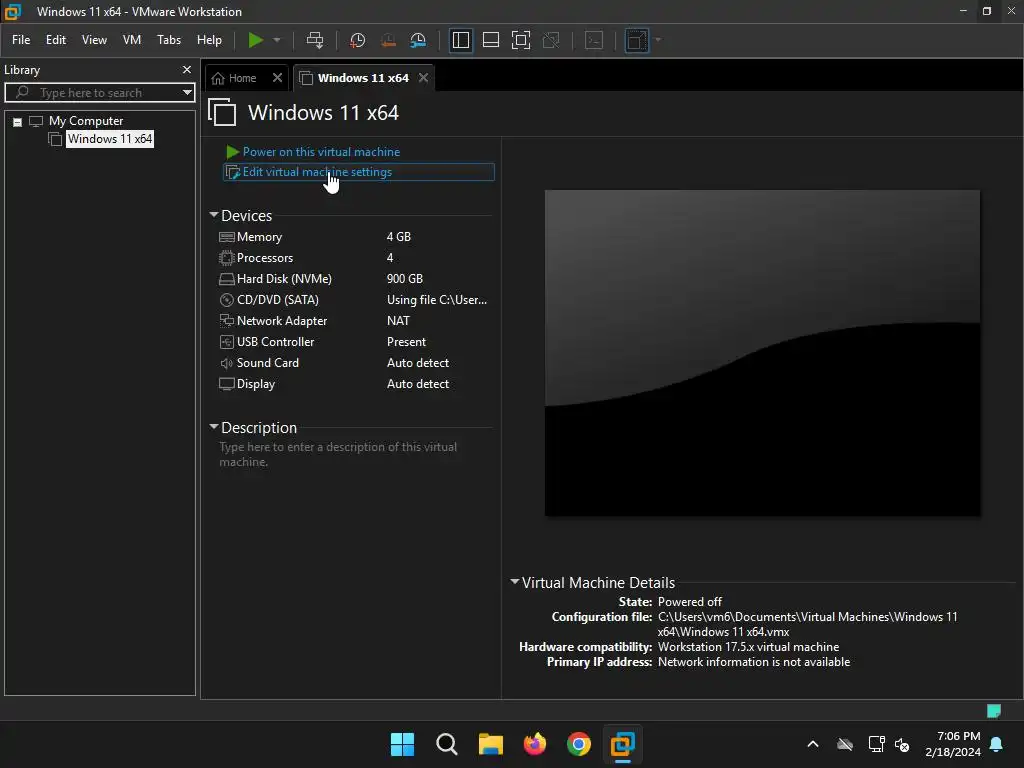Click the Unity mode toolbar icon

551,40
